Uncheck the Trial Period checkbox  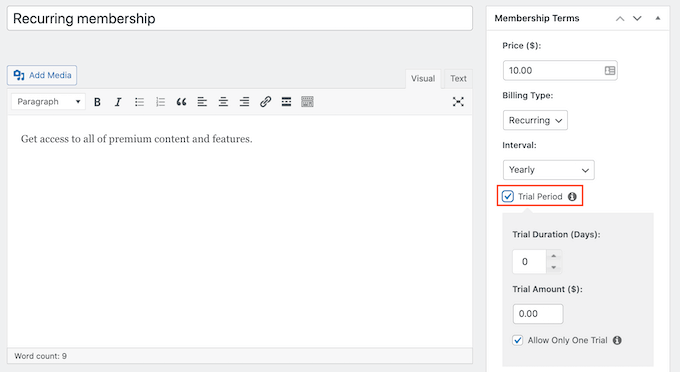pyautogui.click(x=508, y=196)
